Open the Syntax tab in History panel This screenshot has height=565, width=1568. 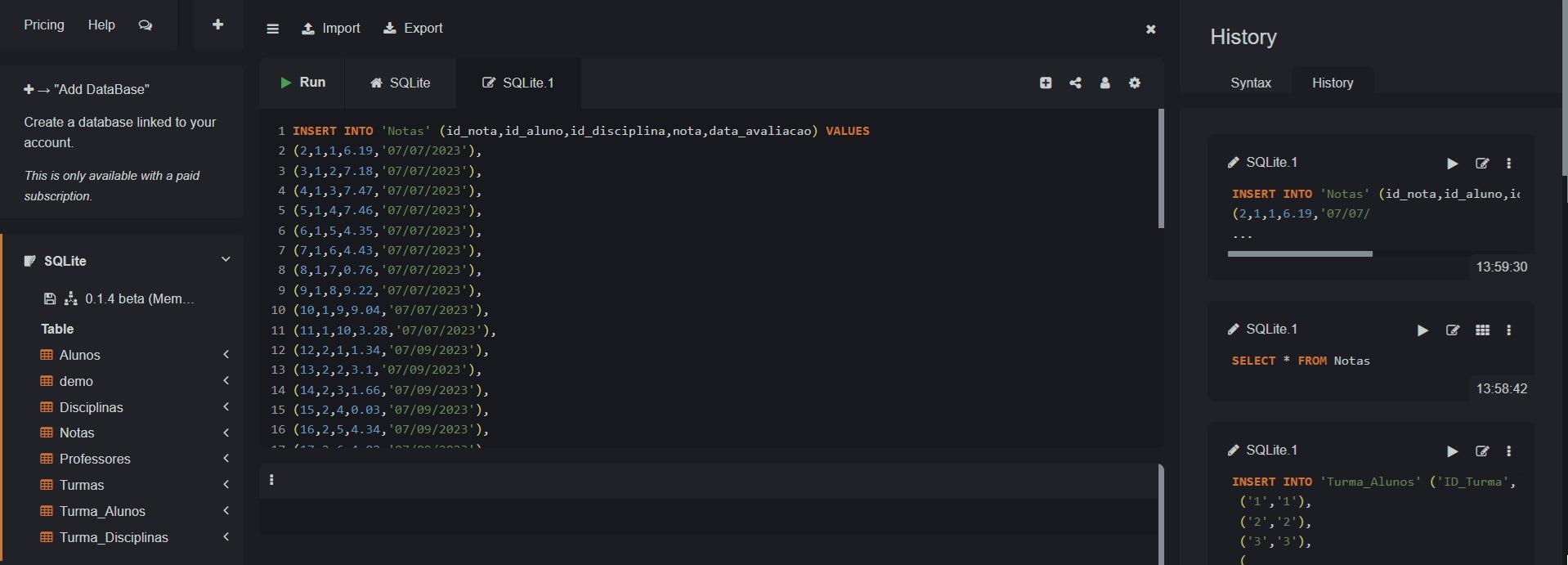click(1251, 83)
